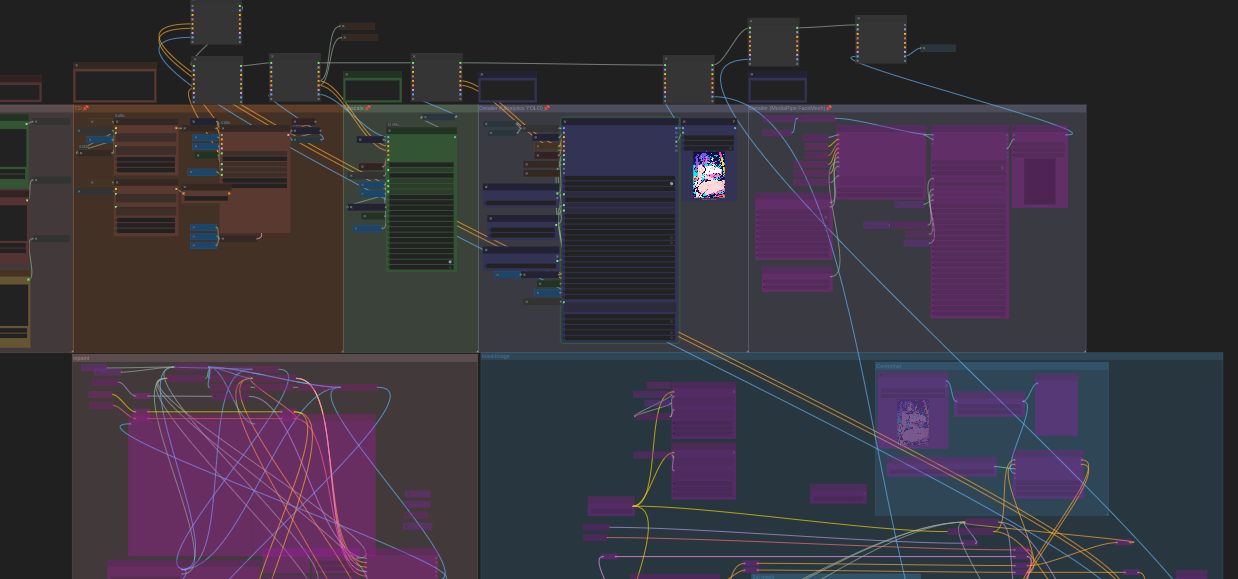Select the Controlnet group title

[x=889, y=366]
